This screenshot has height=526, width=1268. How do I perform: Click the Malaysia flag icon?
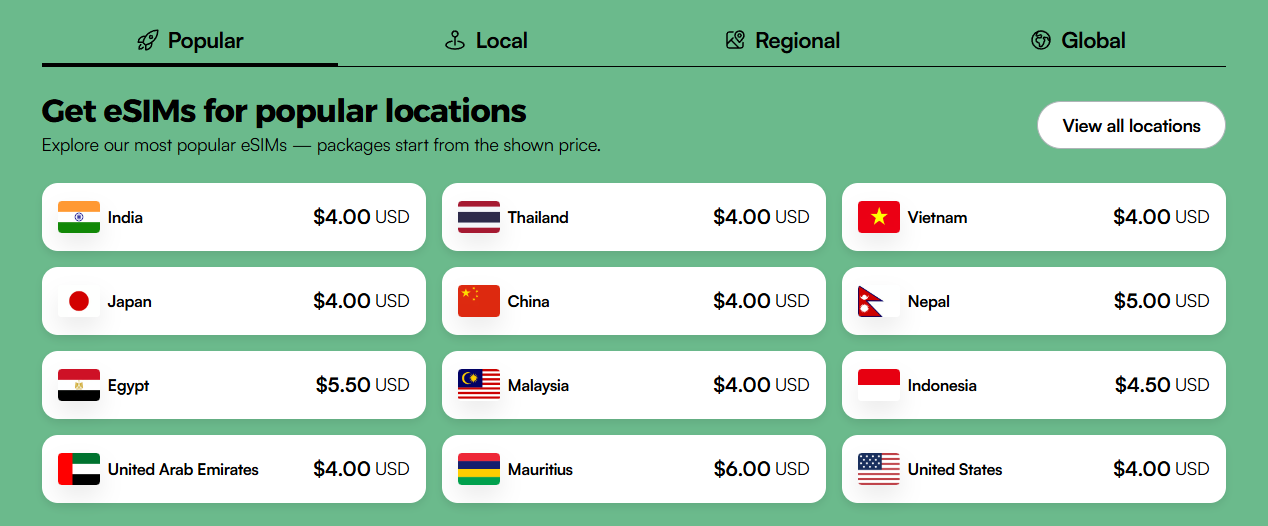tap(479, 385)
